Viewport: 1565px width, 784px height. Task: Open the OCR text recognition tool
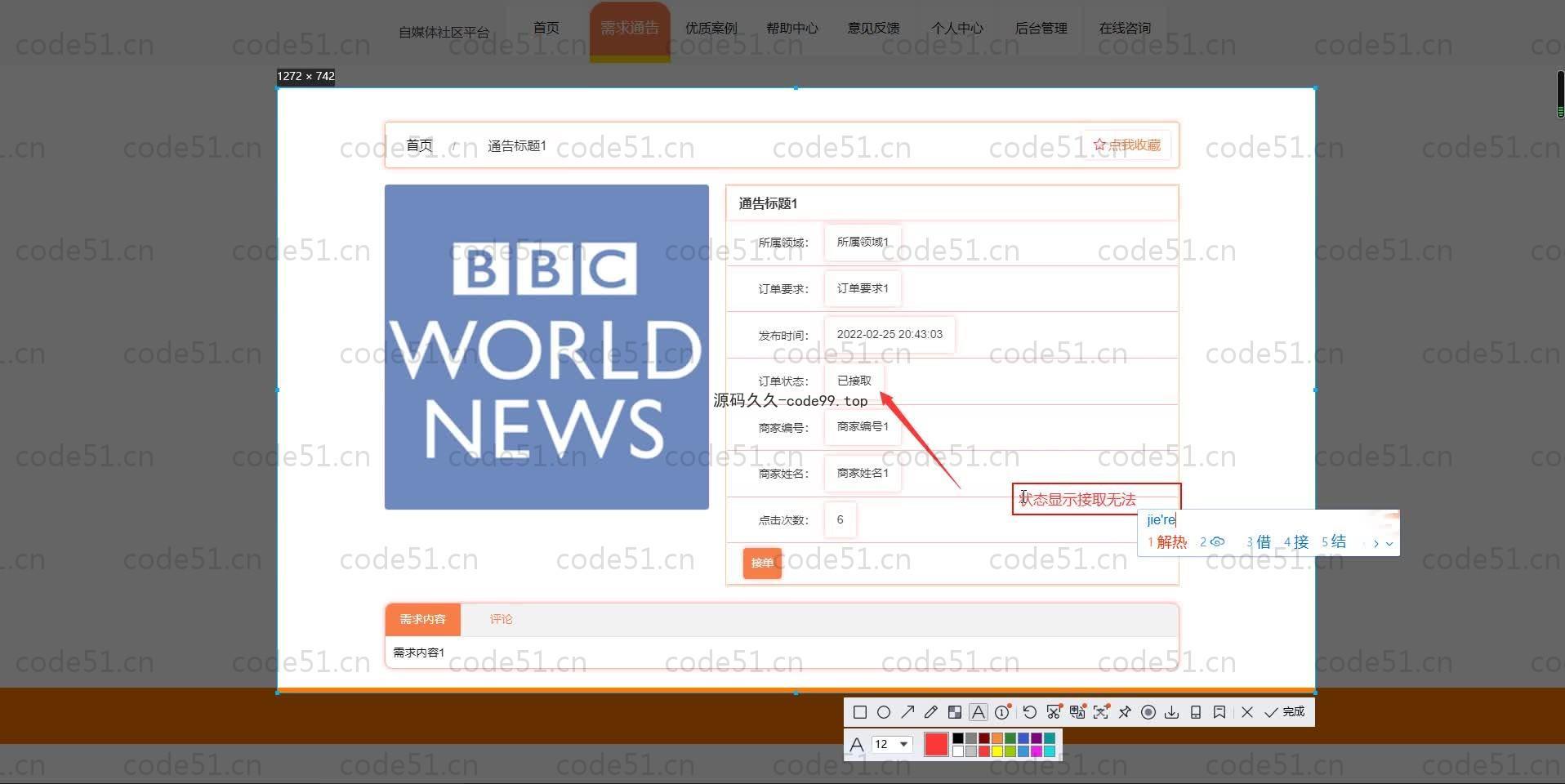1101,712
